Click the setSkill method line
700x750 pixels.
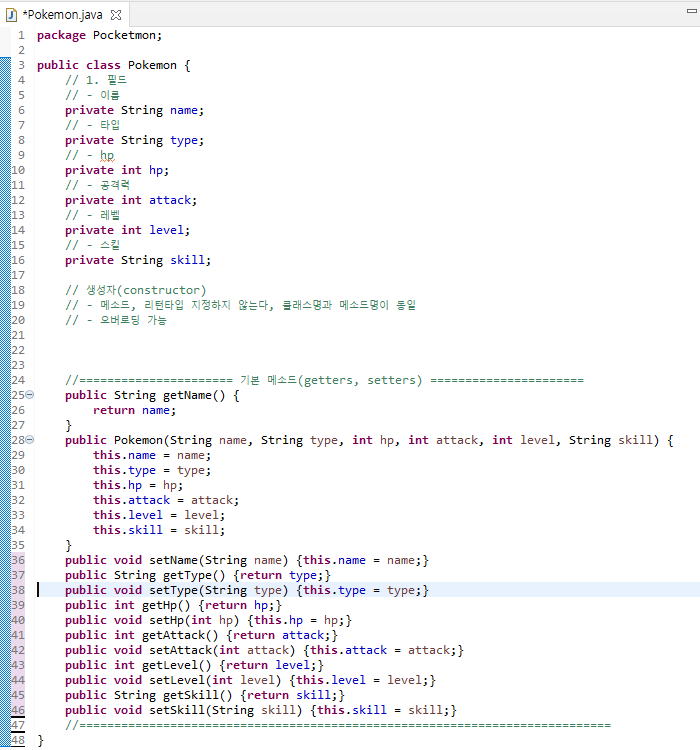tap(261, 710)
